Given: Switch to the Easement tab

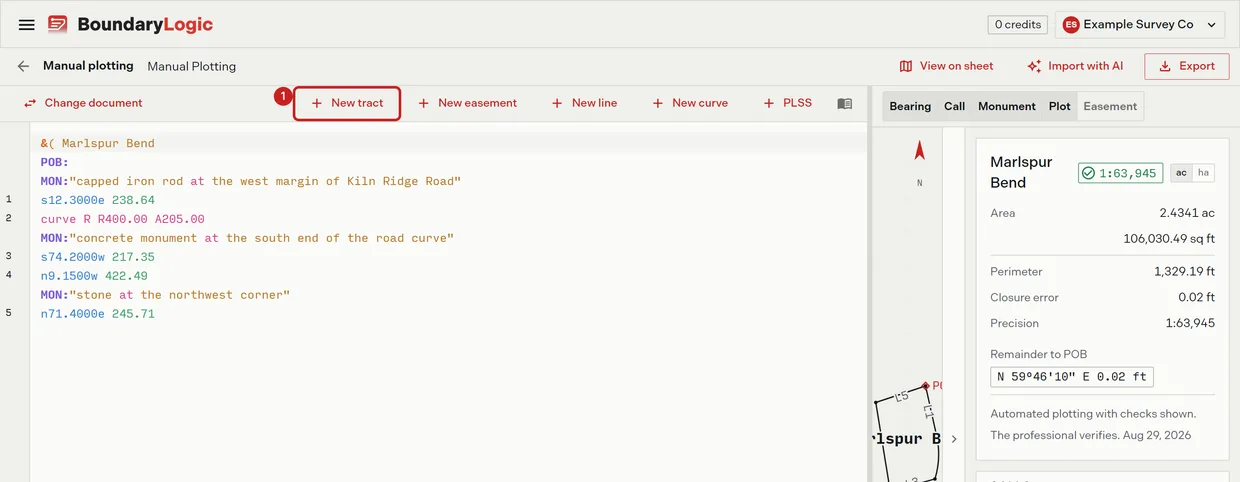Looking at the screenshot, I should pyautogui.click(x=1110, y=106).
